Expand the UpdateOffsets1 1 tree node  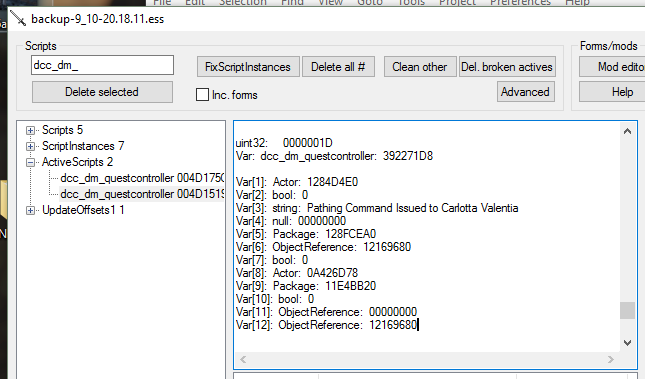(30, 210)
